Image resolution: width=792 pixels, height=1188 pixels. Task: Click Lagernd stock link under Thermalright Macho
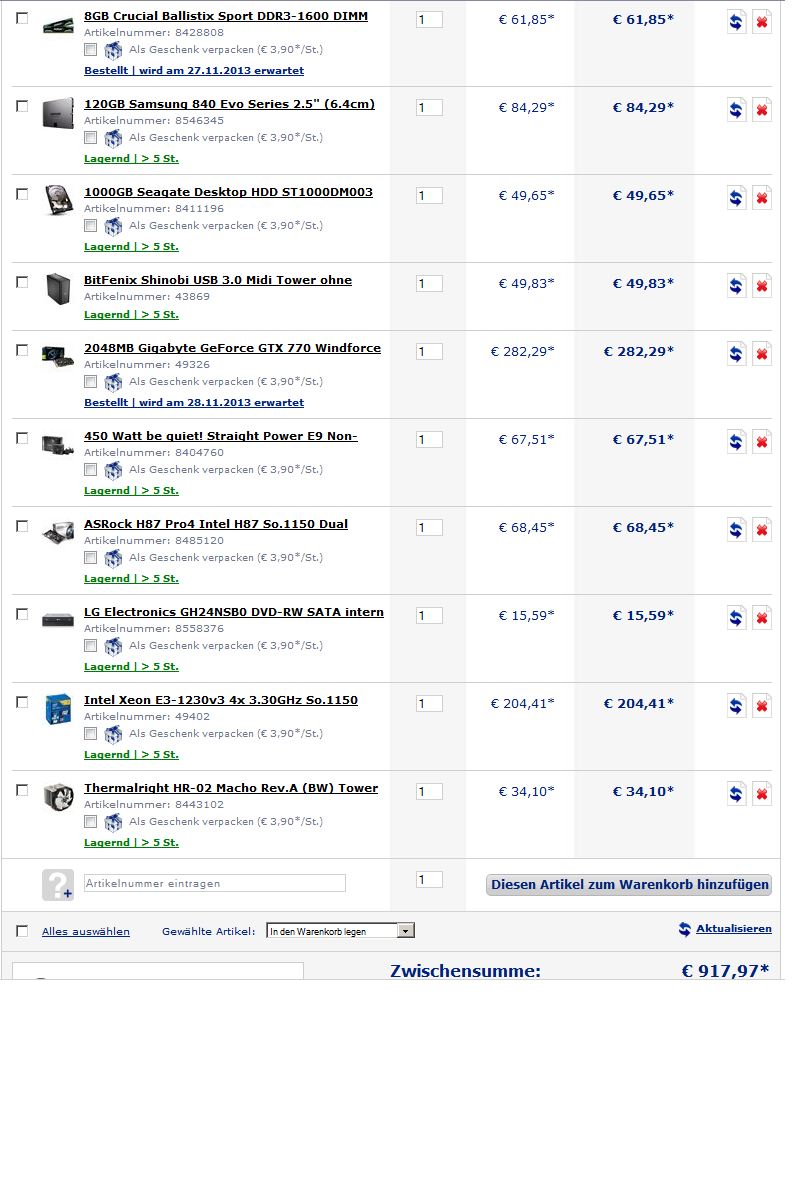(131, 843)
